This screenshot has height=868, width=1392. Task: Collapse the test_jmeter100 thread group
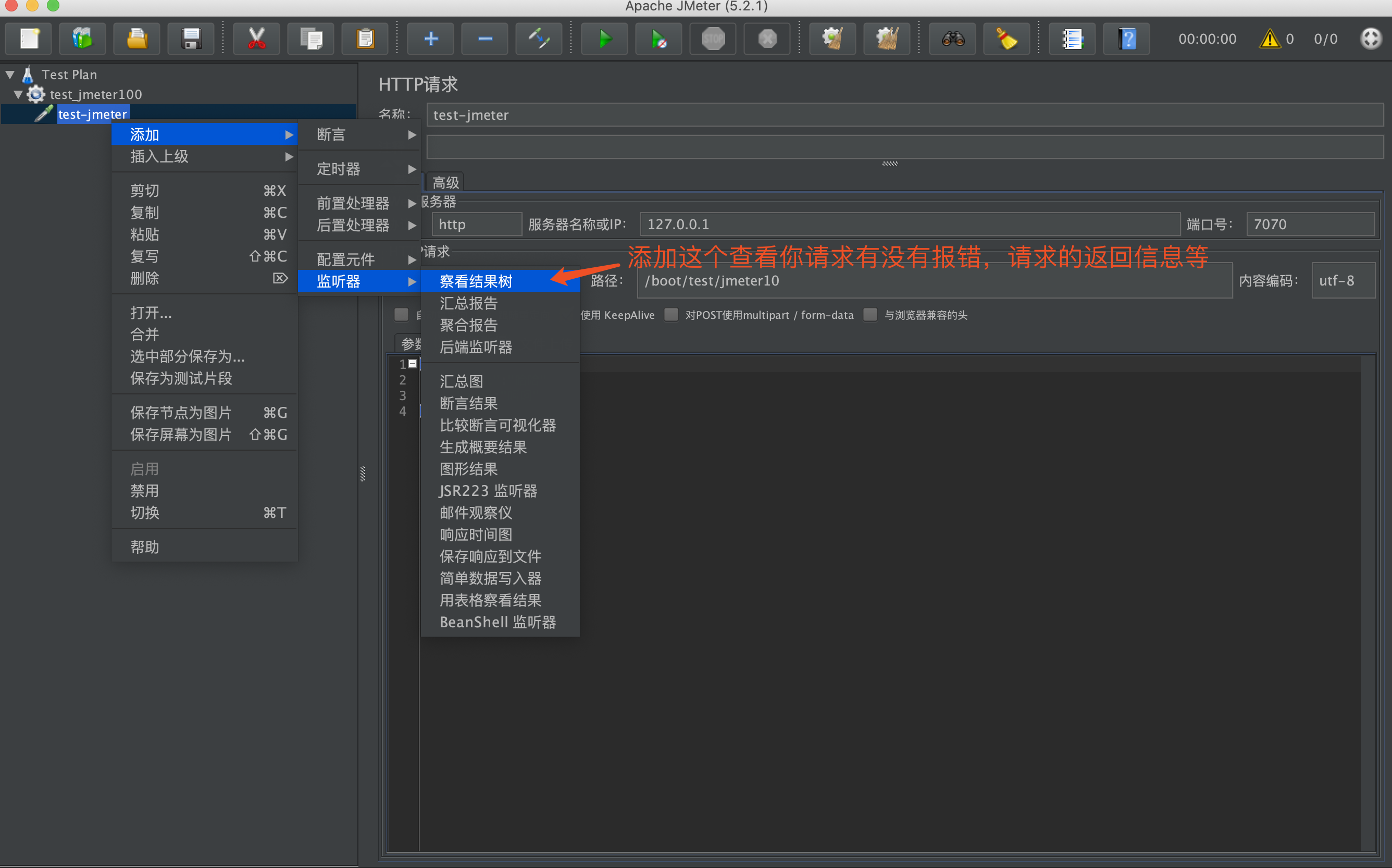pyautogui.click(x=18, y=94)
